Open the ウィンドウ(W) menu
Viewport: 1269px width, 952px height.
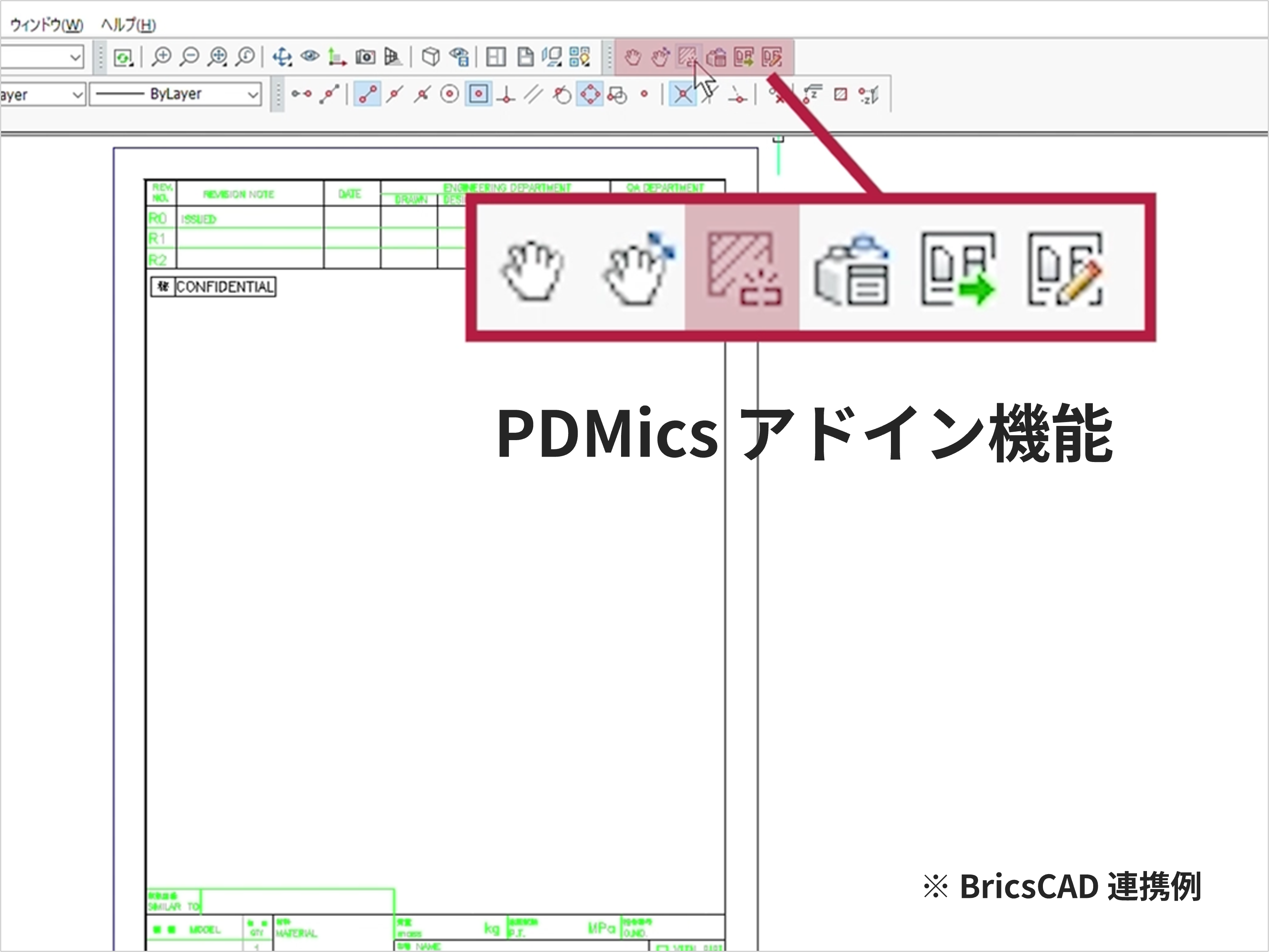47,25
